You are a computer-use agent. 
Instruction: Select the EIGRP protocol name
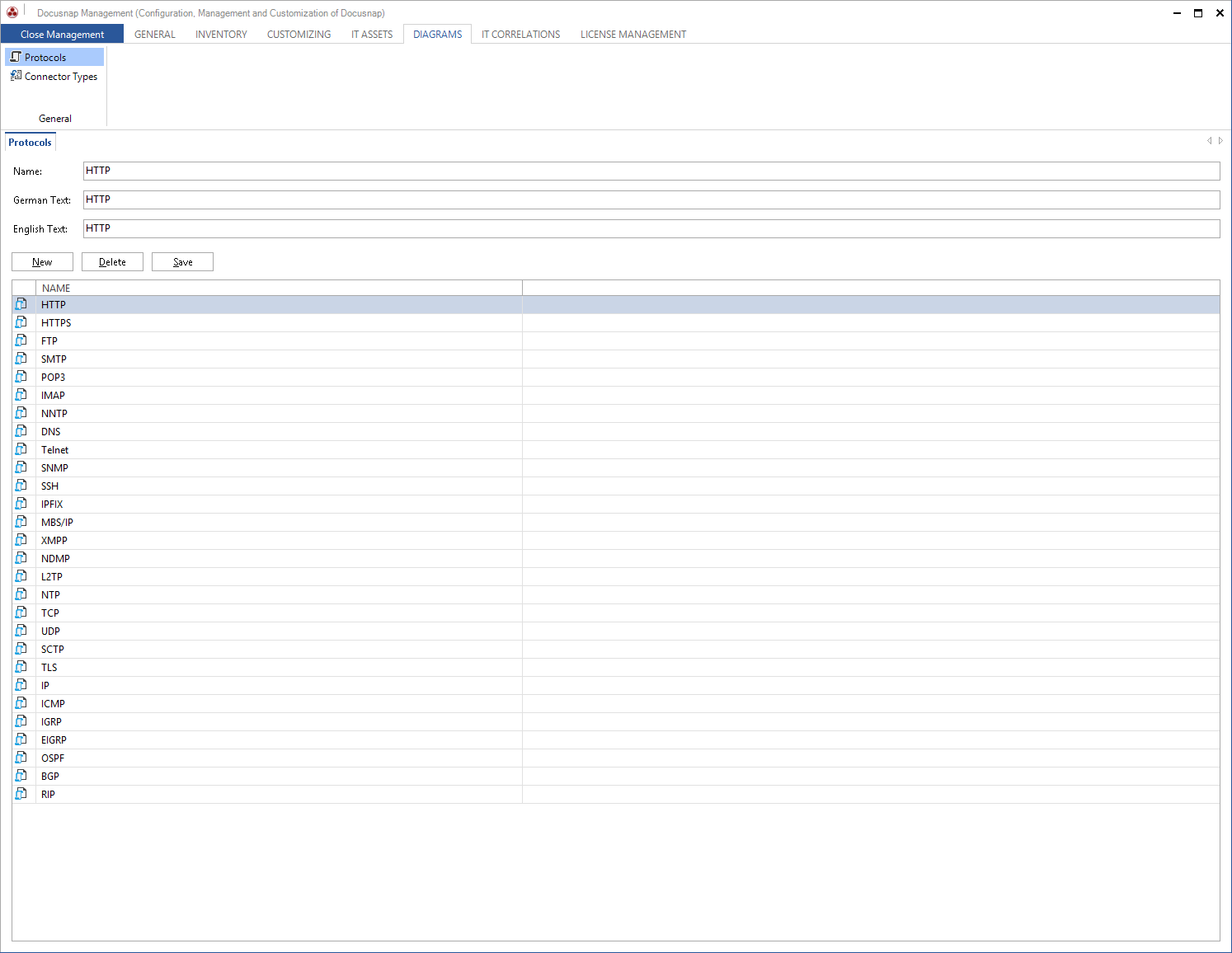click(54, 740)
